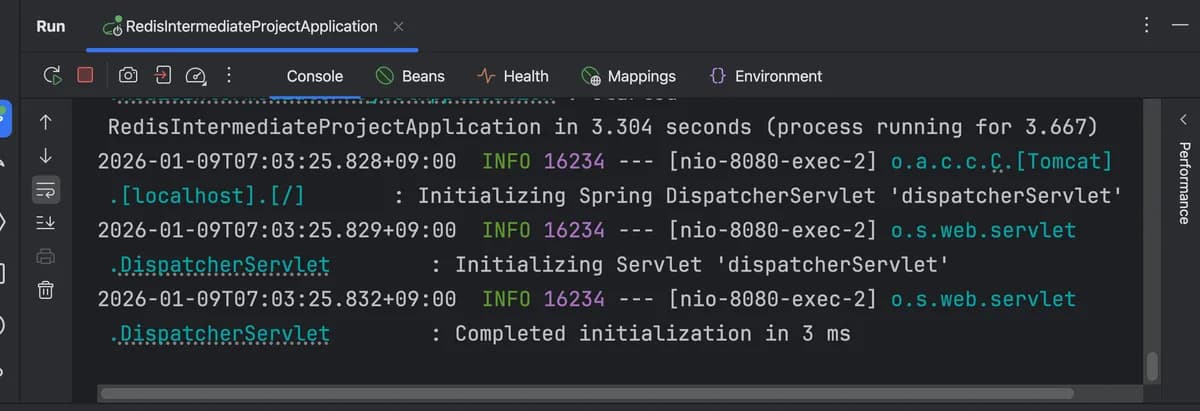
Task: Click INFO on the 25.828 log line
Action: [x=506, y=161]
